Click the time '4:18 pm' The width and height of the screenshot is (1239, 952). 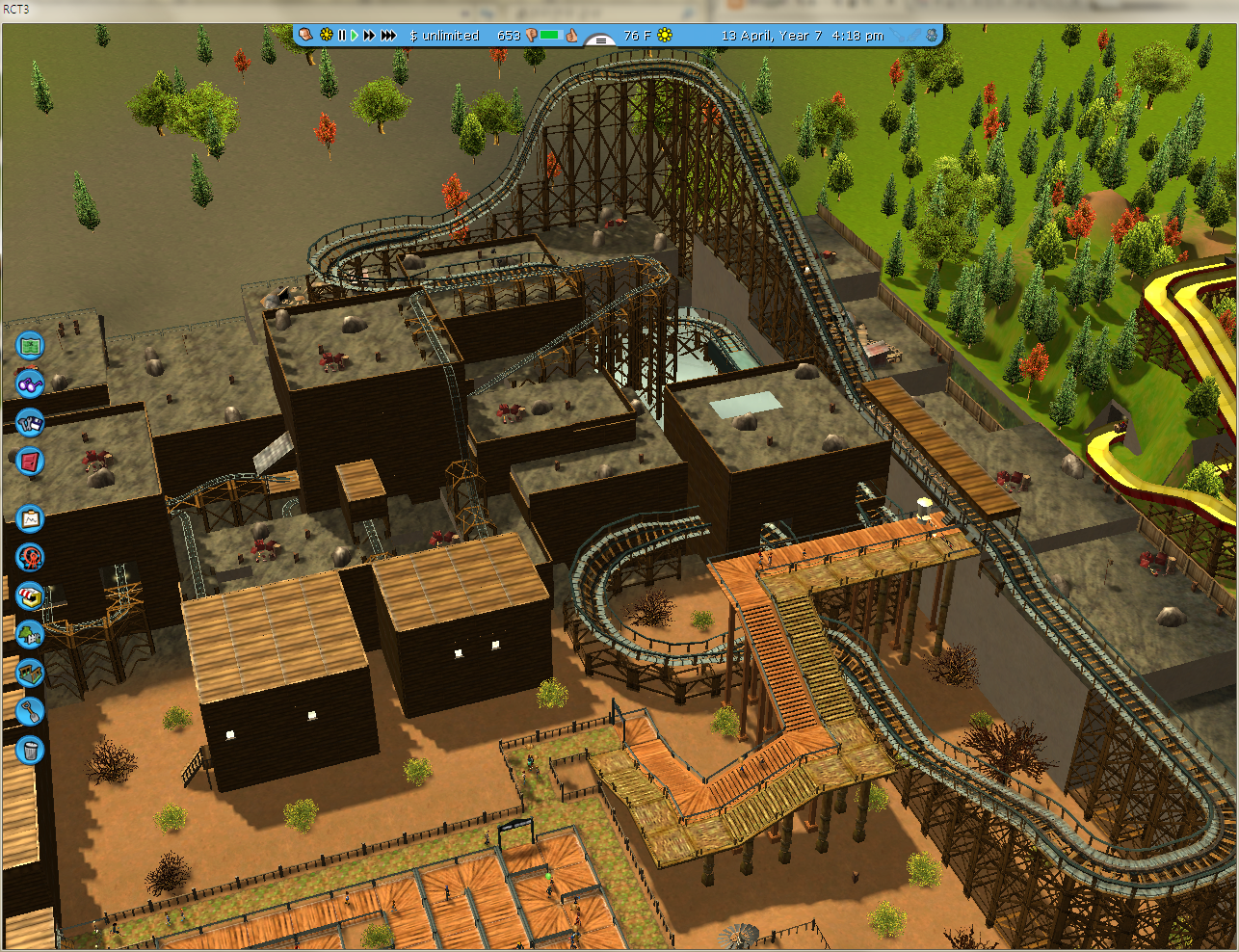[x=857, y=35]
